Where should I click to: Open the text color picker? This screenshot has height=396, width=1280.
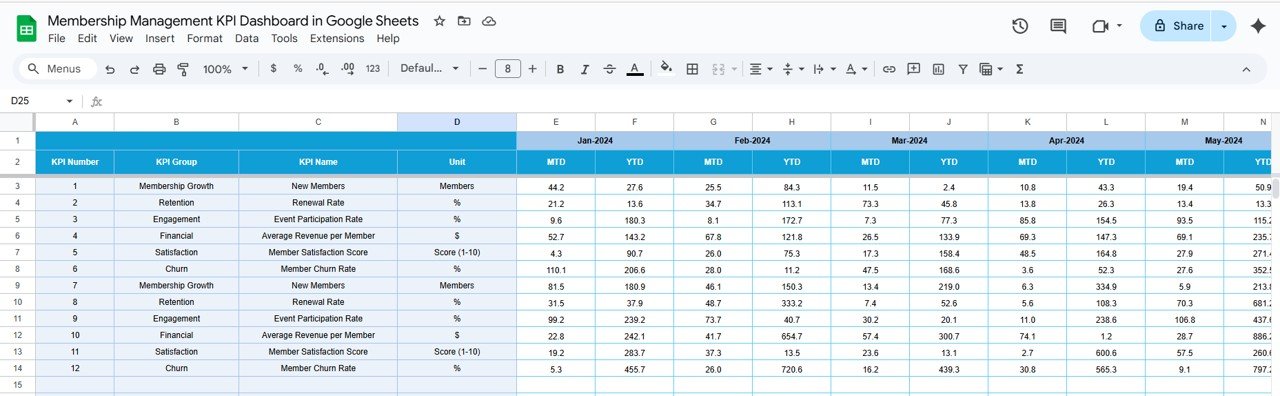coord(634,69)
